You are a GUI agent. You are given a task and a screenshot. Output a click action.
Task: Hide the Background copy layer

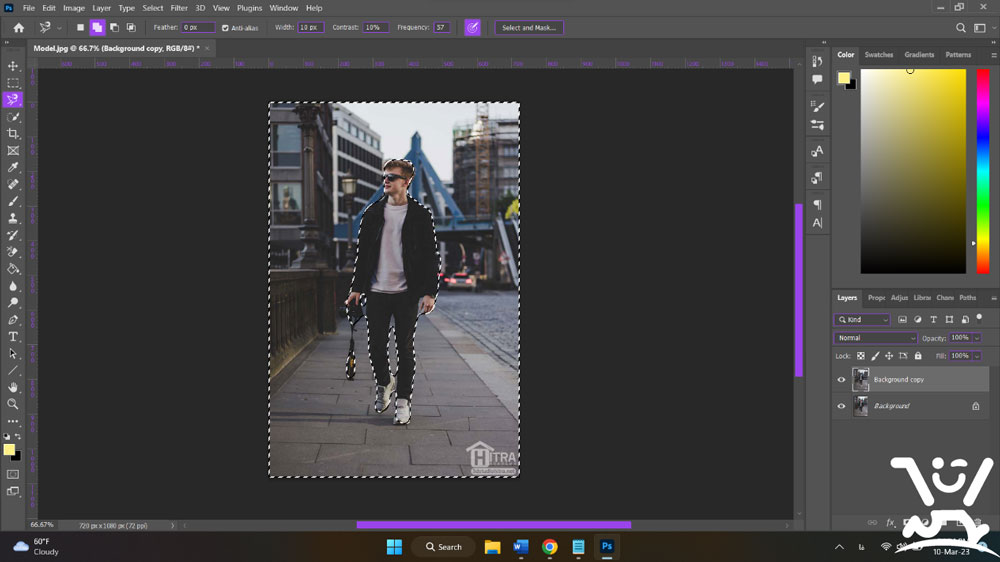(x=841, y=380)
